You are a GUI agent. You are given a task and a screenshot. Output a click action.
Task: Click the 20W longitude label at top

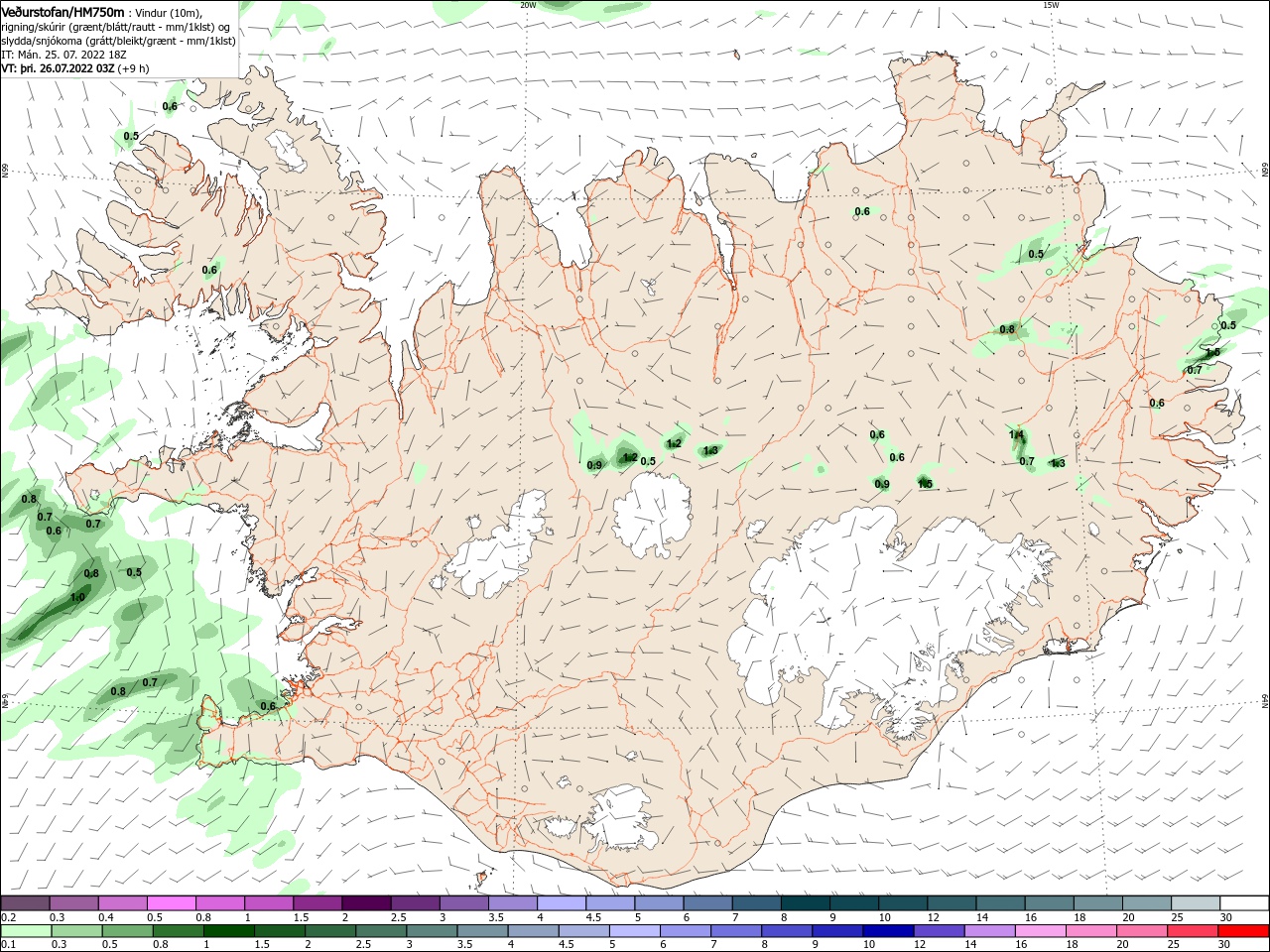tap(528, 5)
